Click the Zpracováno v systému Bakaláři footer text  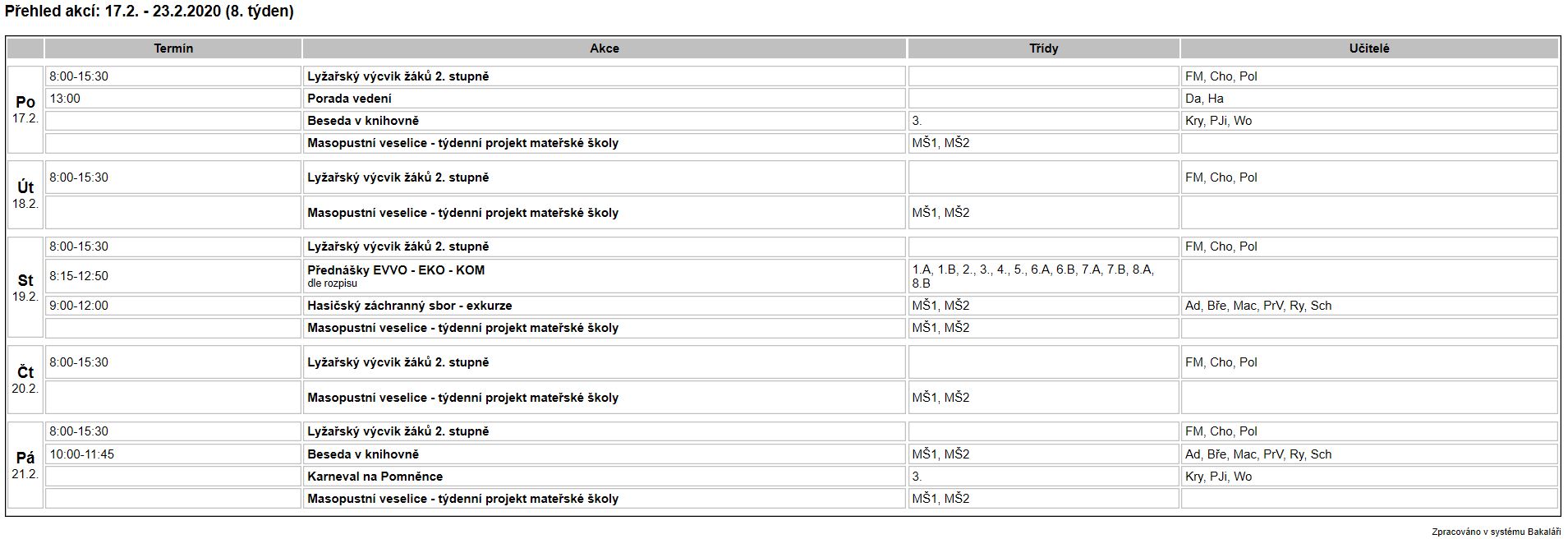(x=1496, y=532)
